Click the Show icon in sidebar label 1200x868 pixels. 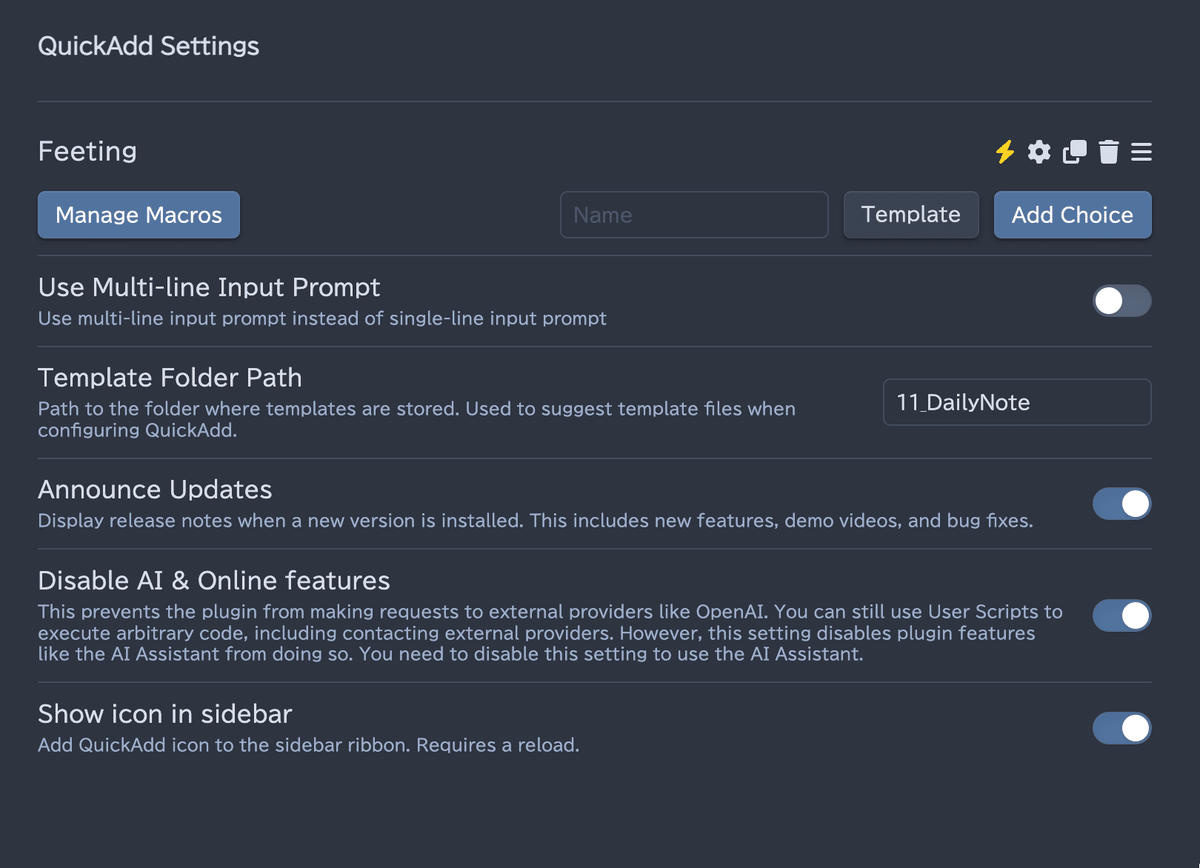click(x=165, y=714)
